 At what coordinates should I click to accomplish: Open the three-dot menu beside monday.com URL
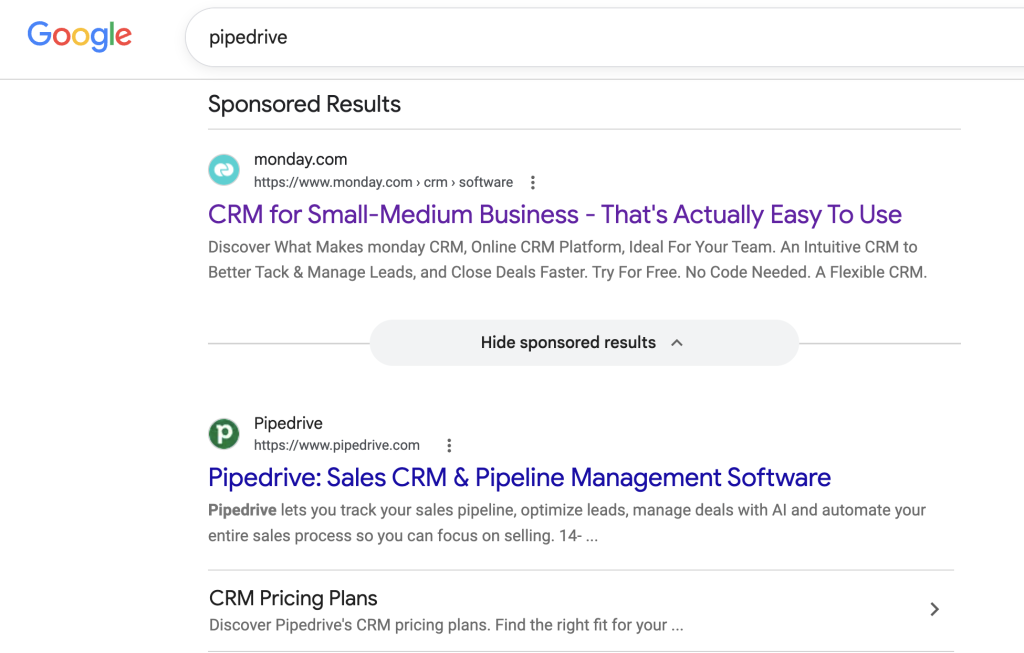[533, 182]
